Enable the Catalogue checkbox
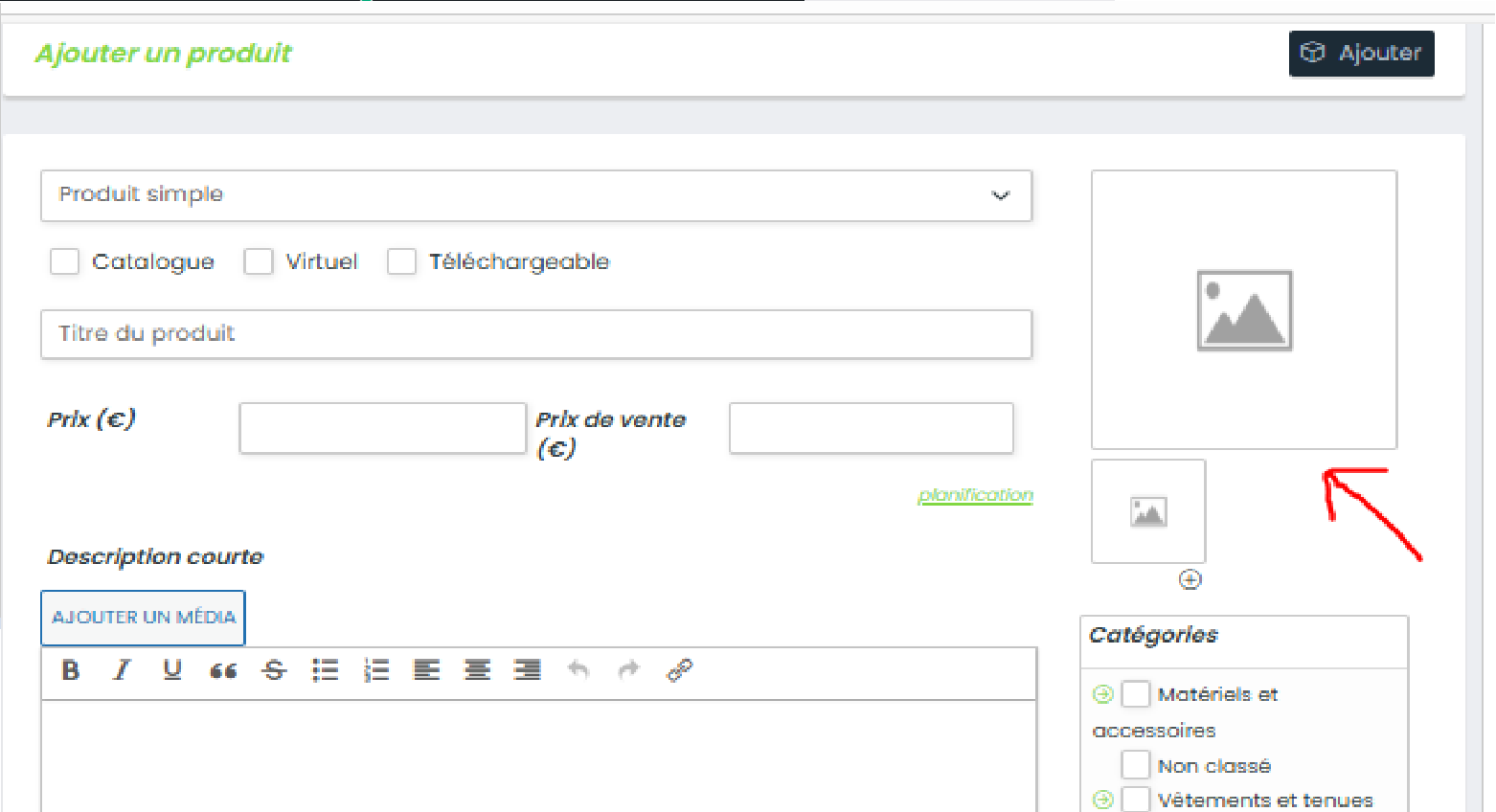Viewport: 1496px width, 812px height. click(64, 261)
